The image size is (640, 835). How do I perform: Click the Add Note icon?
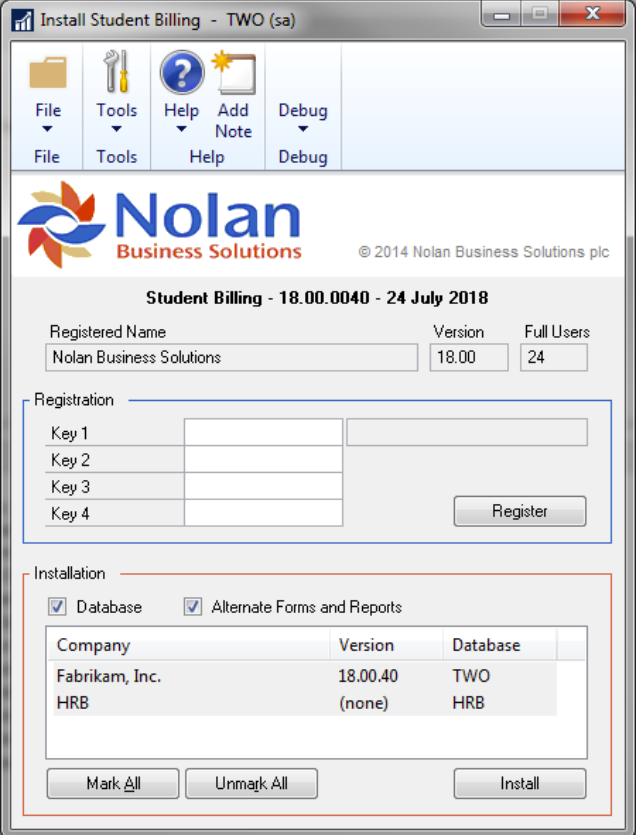pos(234,73)
